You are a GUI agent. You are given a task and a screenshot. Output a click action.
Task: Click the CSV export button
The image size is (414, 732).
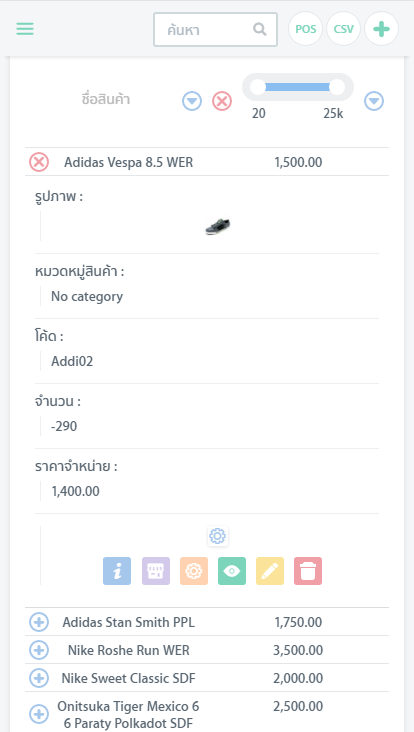point(344,29)
